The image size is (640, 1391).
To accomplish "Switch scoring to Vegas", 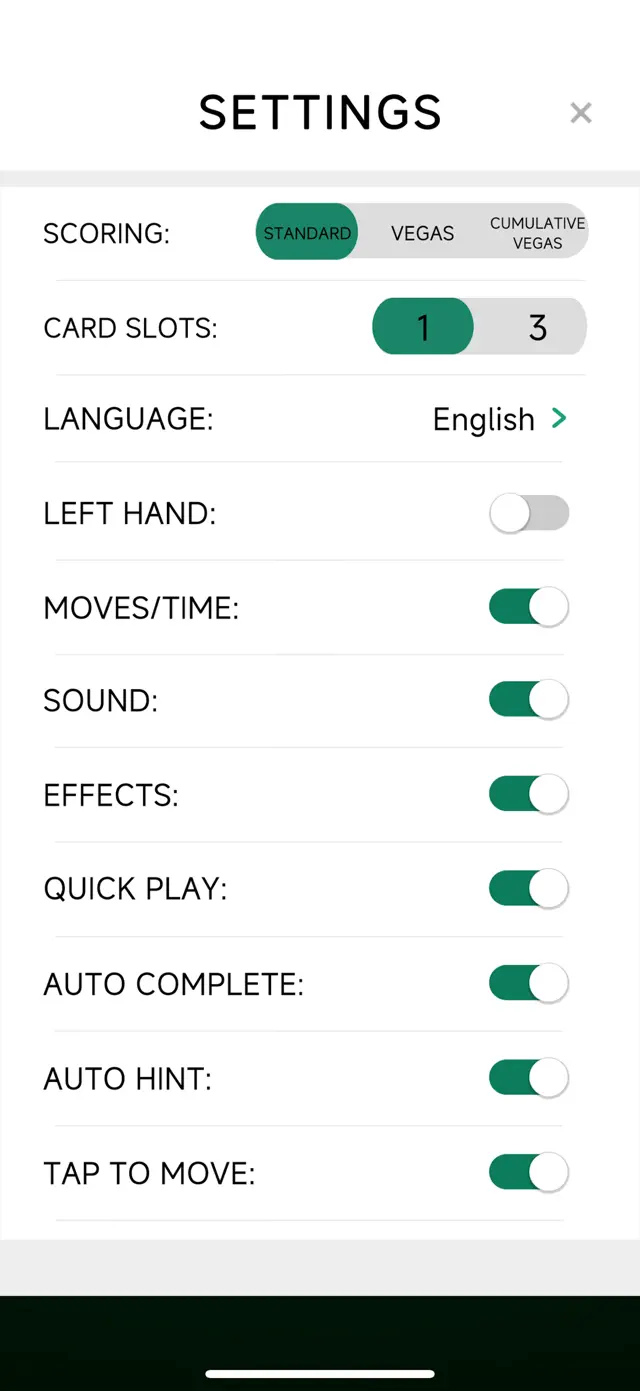I will coord(422,232).
